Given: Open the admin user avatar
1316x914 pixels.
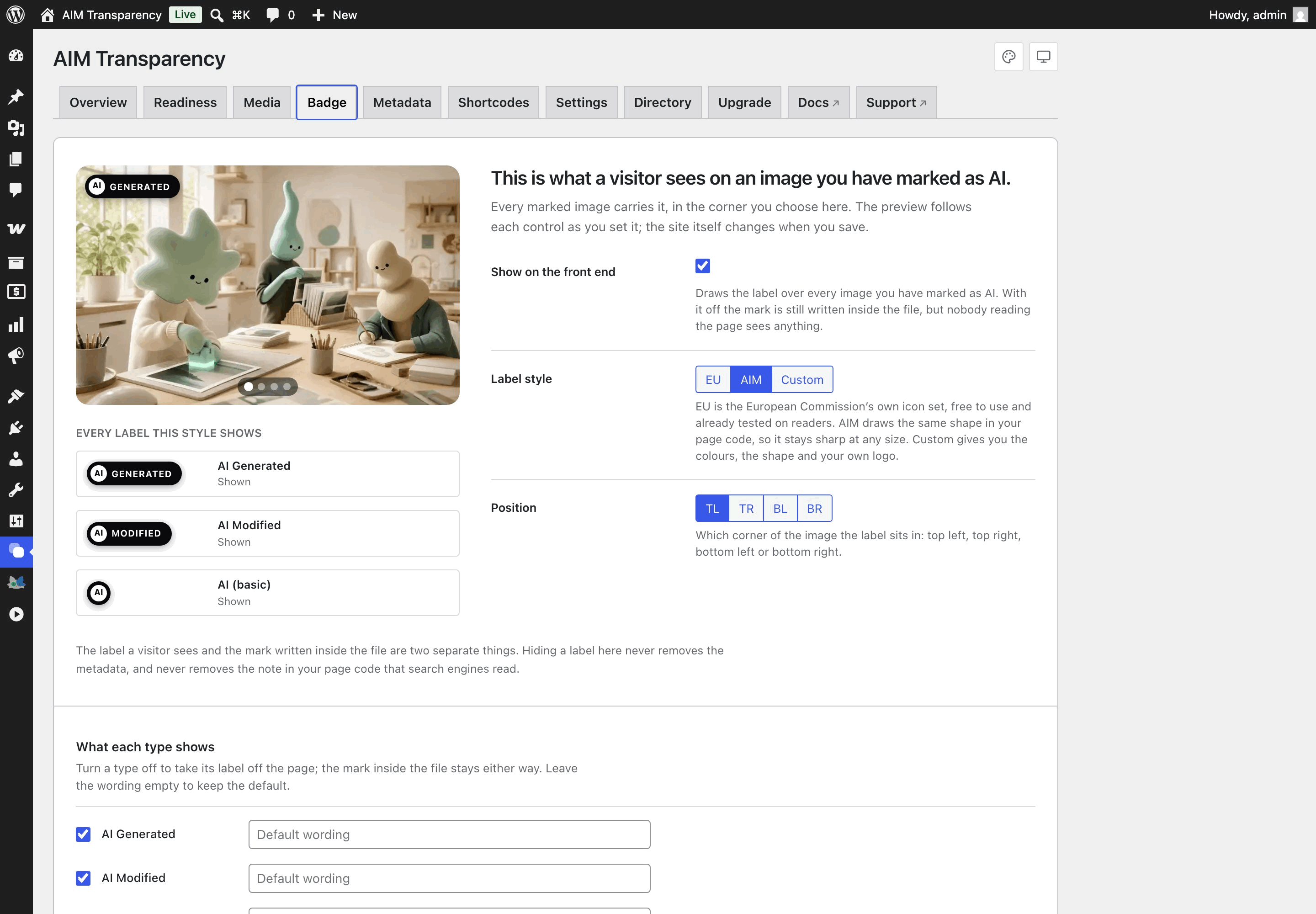Looking at the screenshot, I should 1300,15.
